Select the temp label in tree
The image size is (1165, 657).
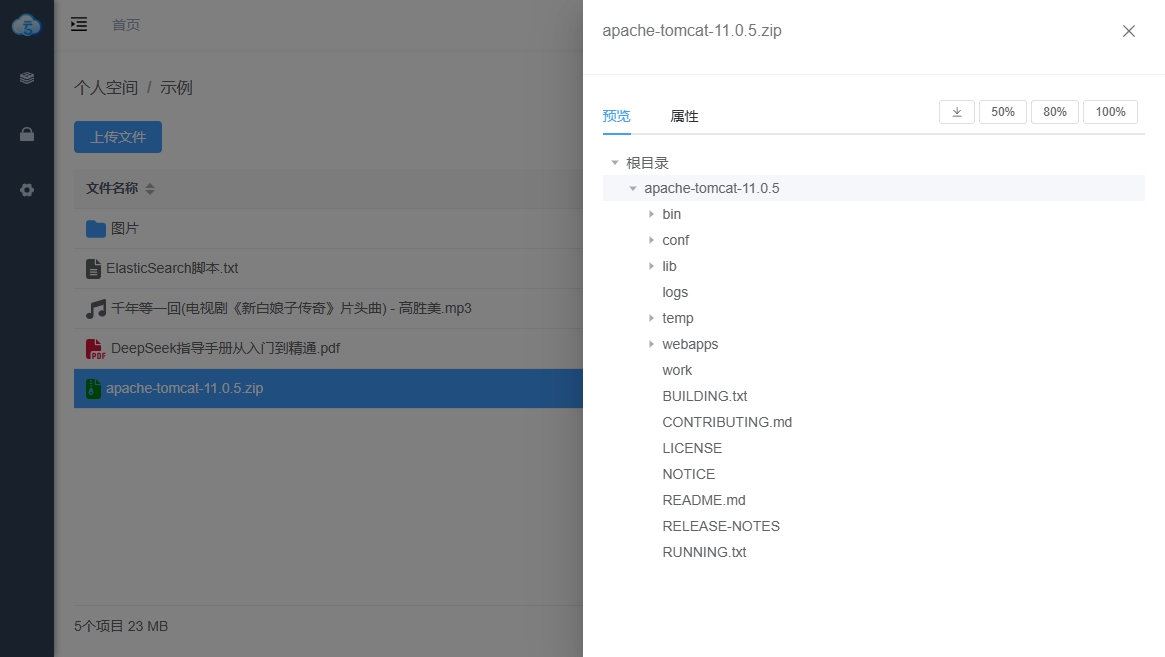[678, 318]
